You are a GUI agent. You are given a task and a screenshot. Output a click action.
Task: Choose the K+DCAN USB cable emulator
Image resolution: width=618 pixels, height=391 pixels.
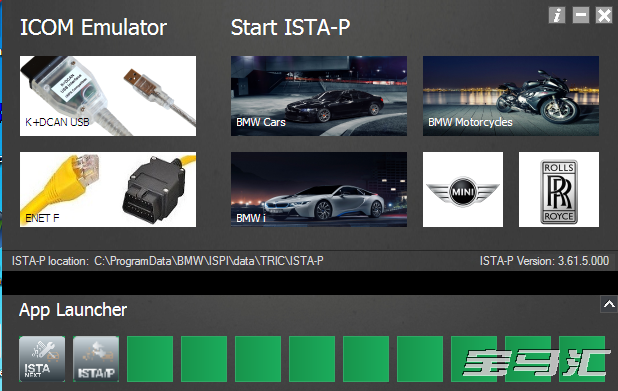[x=108, y=96]
